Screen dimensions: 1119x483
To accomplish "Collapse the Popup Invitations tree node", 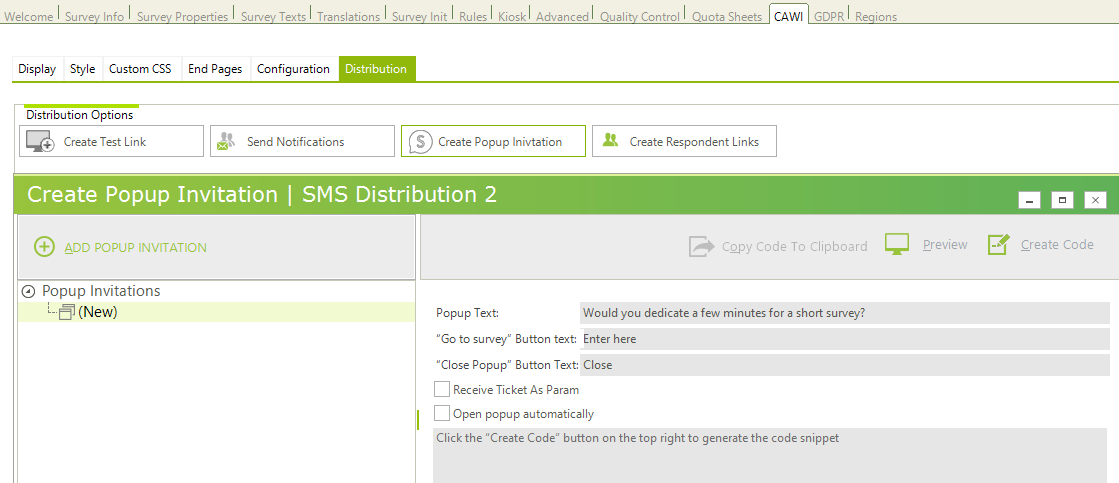I will point(28,292).
